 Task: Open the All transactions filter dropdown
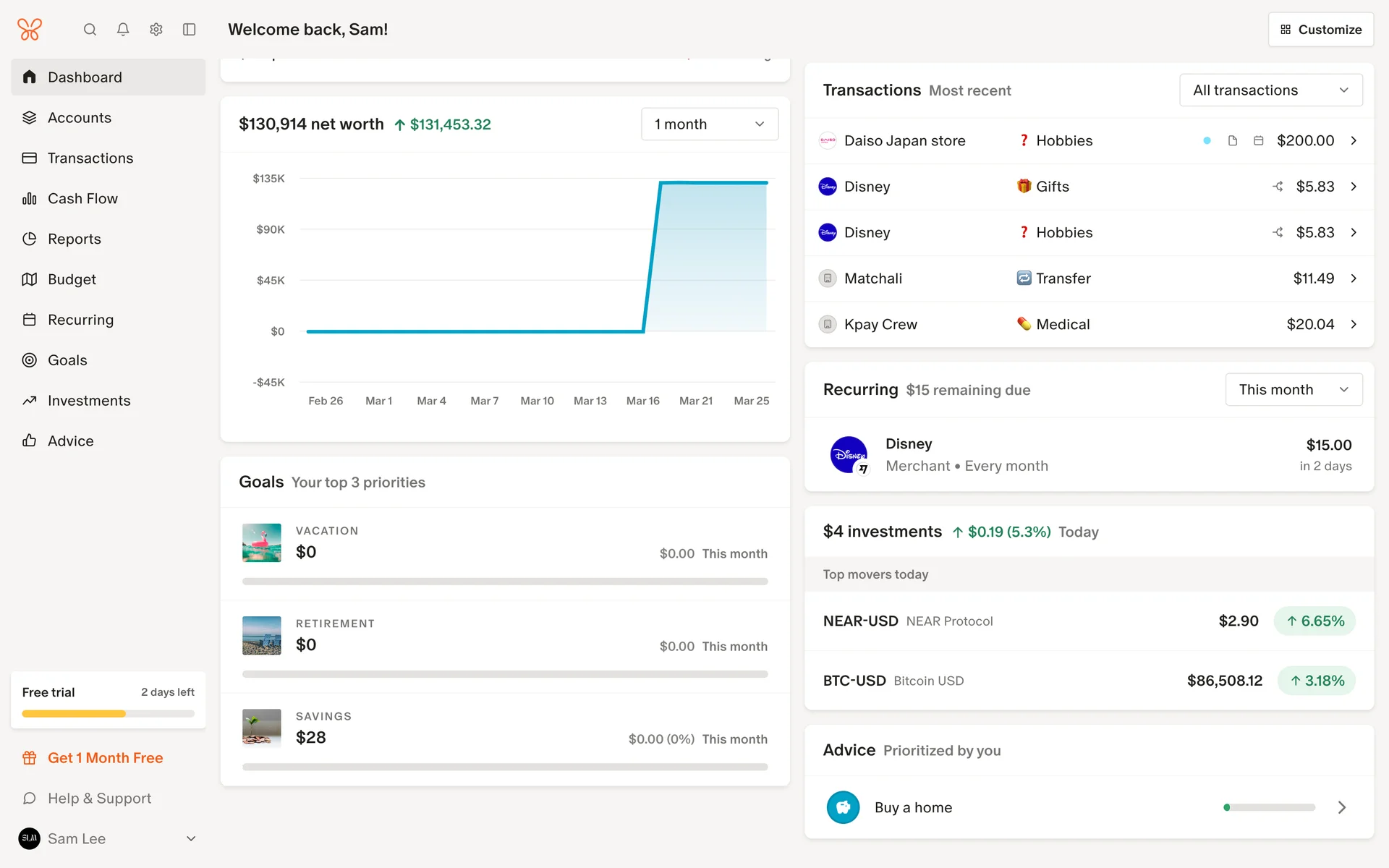click(1270, 90)
